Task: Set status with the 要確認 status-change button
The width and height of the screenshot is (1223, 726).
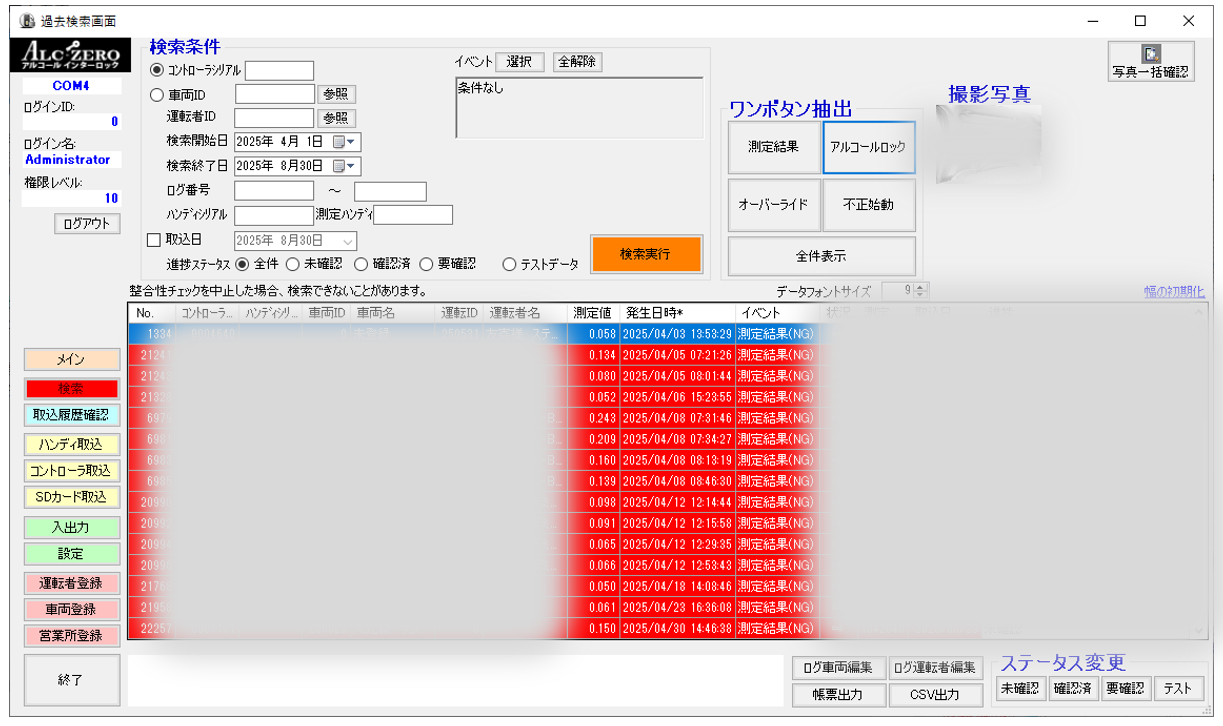Action: click(1125, 688)
